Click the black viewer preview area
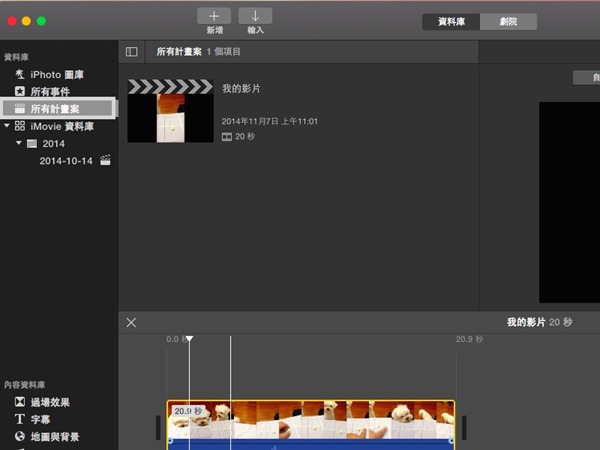Image resolution: width=600 pixels, height=450 pixels. [569, 202]
